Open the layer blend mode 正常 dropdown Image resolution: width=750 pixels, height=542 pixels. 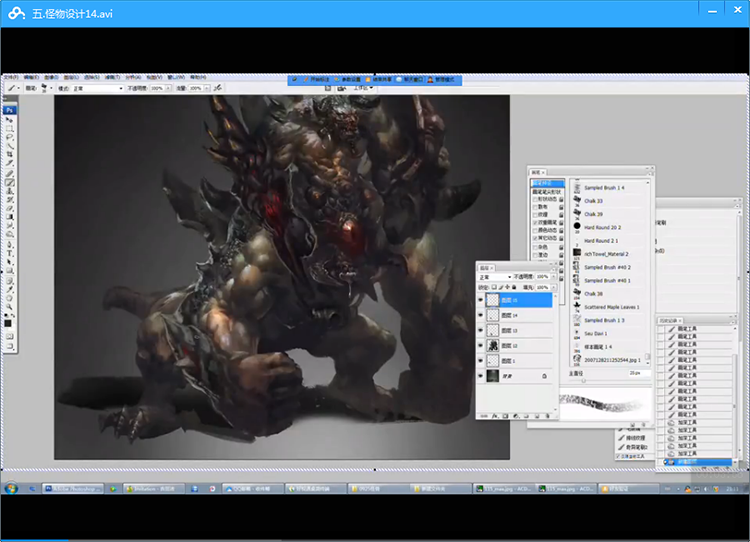point(495,277)
